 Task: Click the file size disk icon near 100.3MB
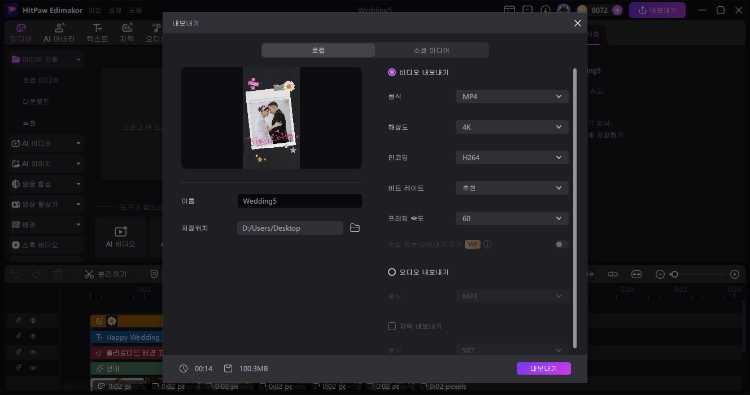pyautogui.click(x=228, y=368)
